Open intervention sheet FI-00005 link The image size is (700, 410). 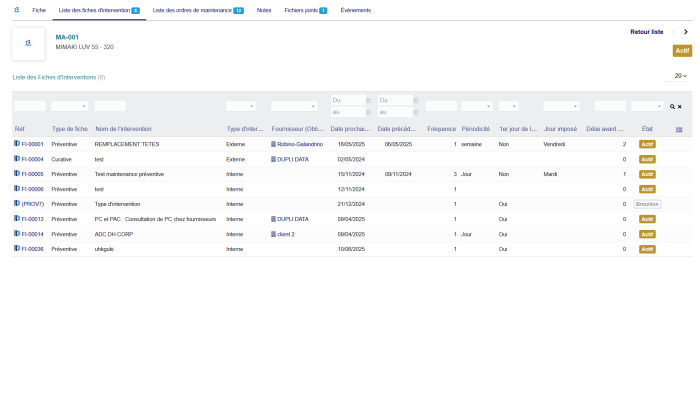[x=32, y=174]
